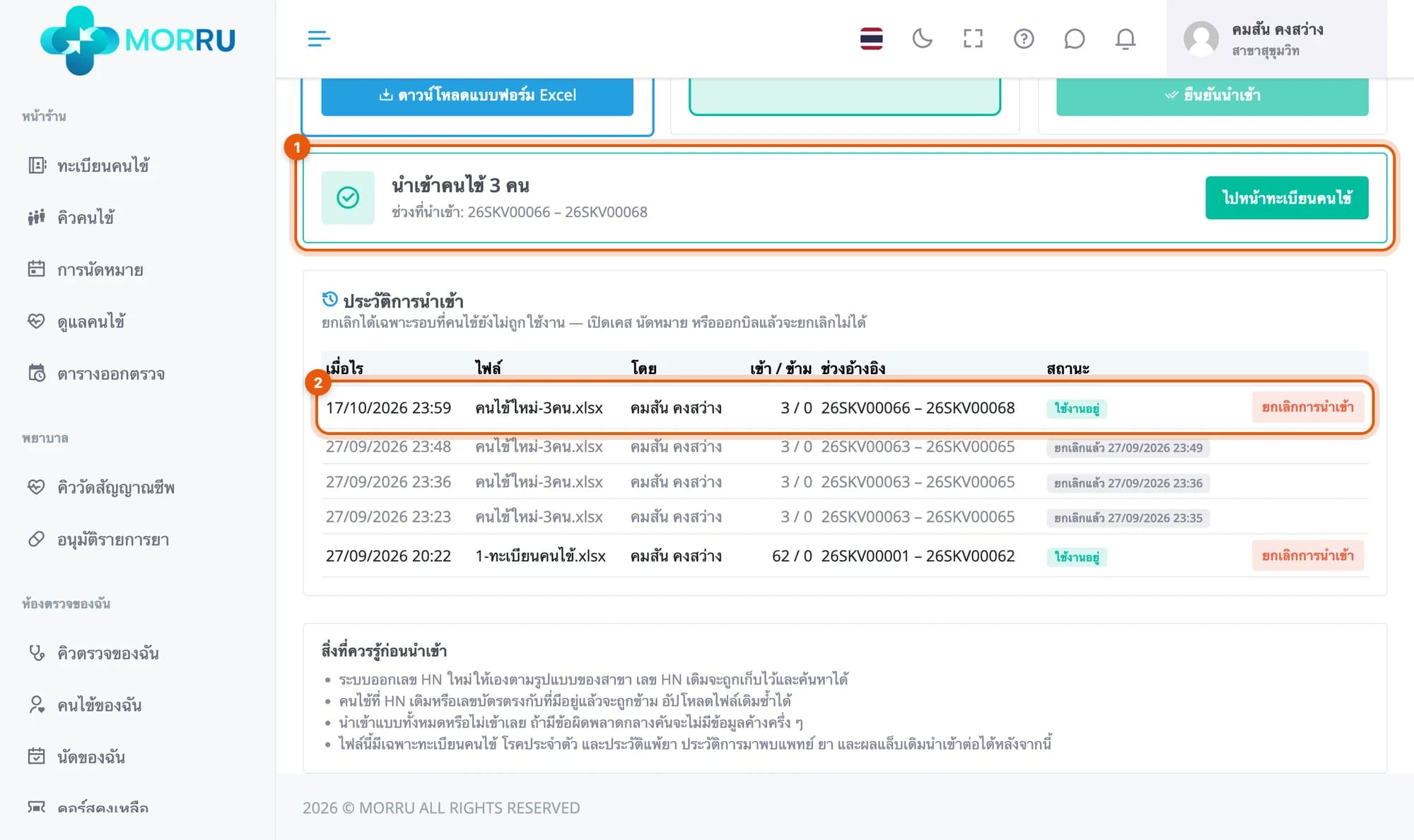This screenshot has height=840, width=1414.
Task: Toggle the hamburger sidebar menu icon
Action: pos(319,38)
